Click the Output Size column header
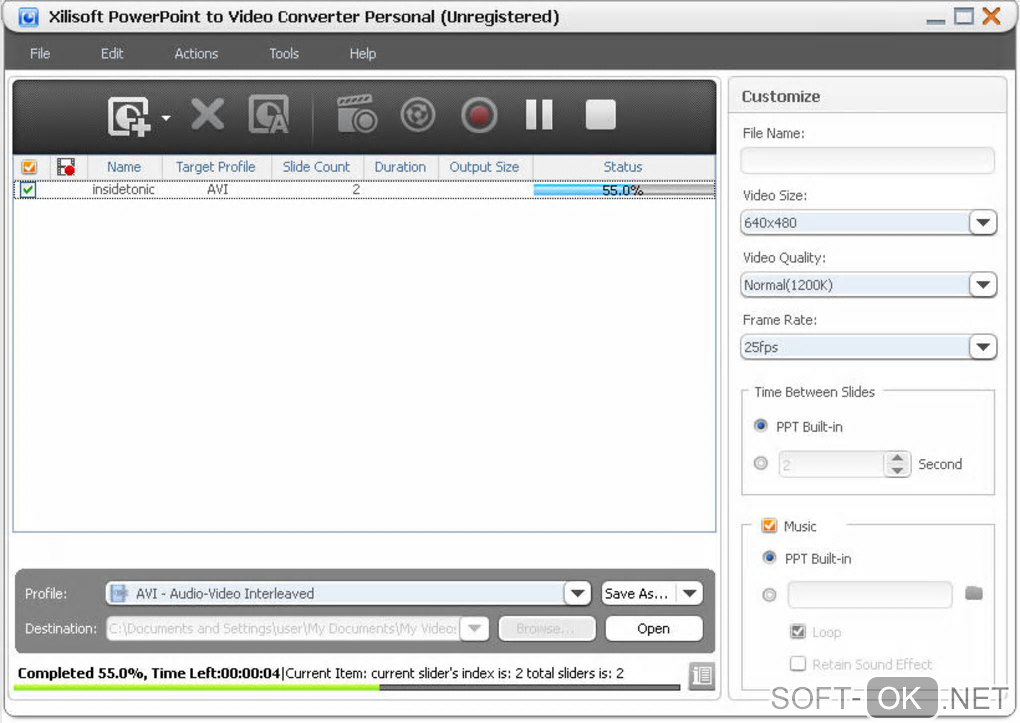Image resolution: width=1020 pixels, height=723 pixels. pos(485,167)
